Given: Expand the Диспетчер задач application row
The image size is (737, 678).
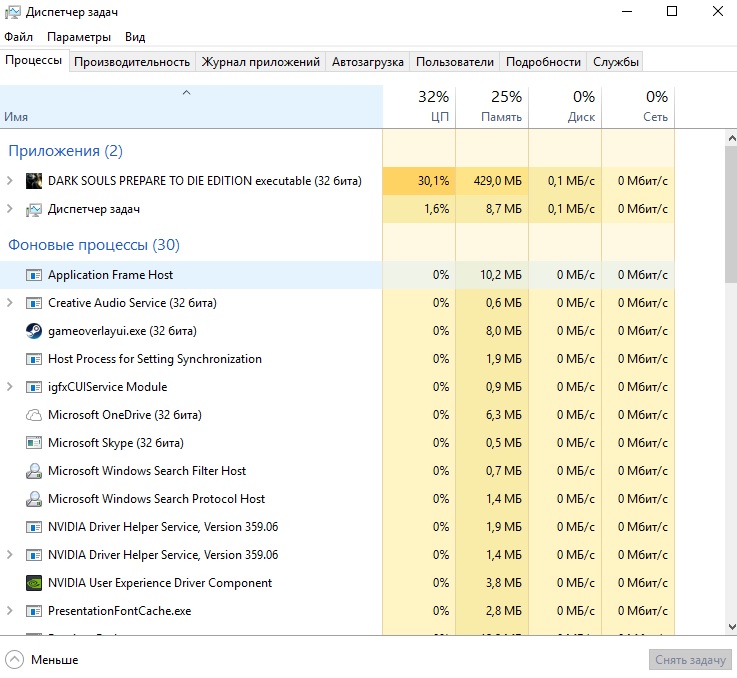Looking at the screenshot, I should point(9,209).
